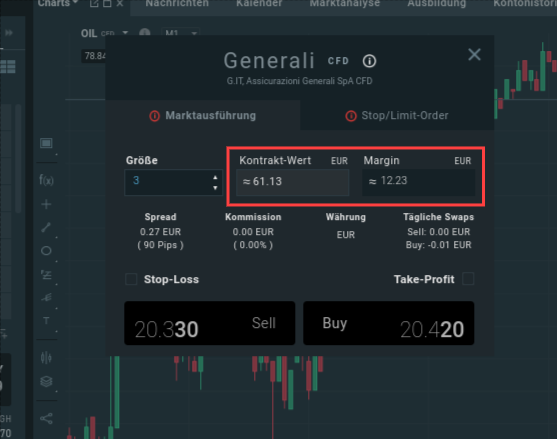Select the chart screen display tool
557x439 pixels.
tap(46, 143)
